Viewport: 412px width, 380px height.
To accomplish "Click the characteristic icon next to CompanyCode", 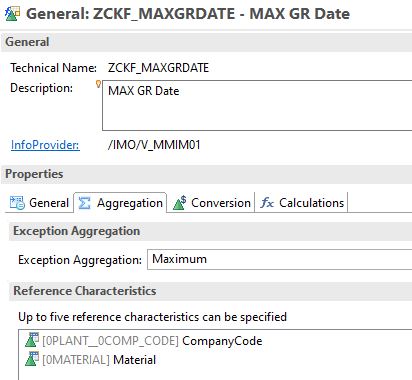I will tap(32, 340).
